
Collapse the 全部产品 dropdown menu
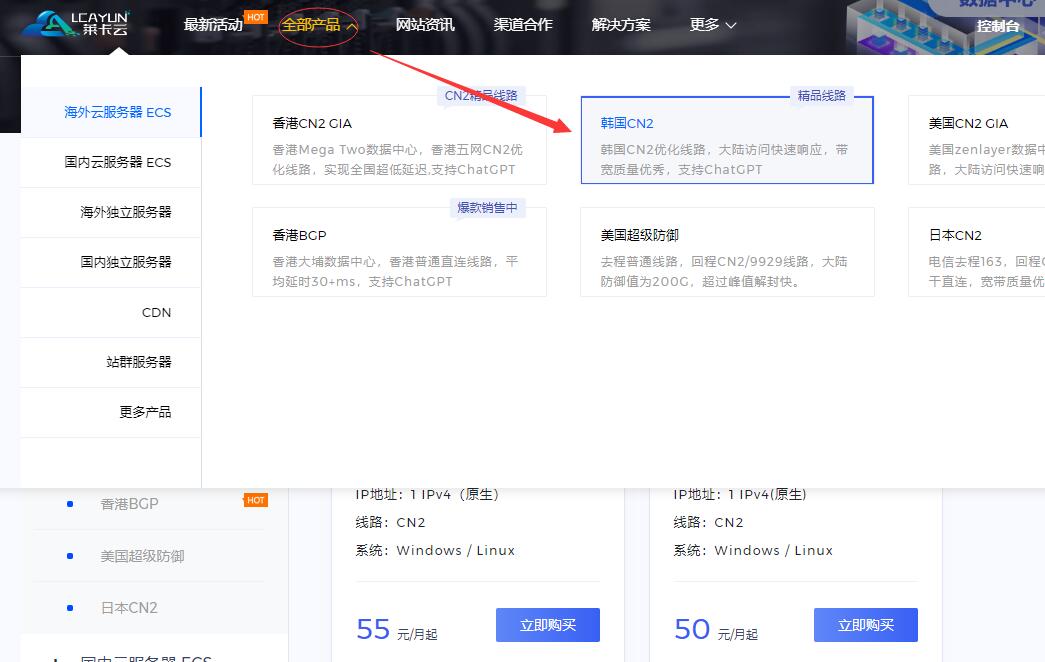coord(319,25)
